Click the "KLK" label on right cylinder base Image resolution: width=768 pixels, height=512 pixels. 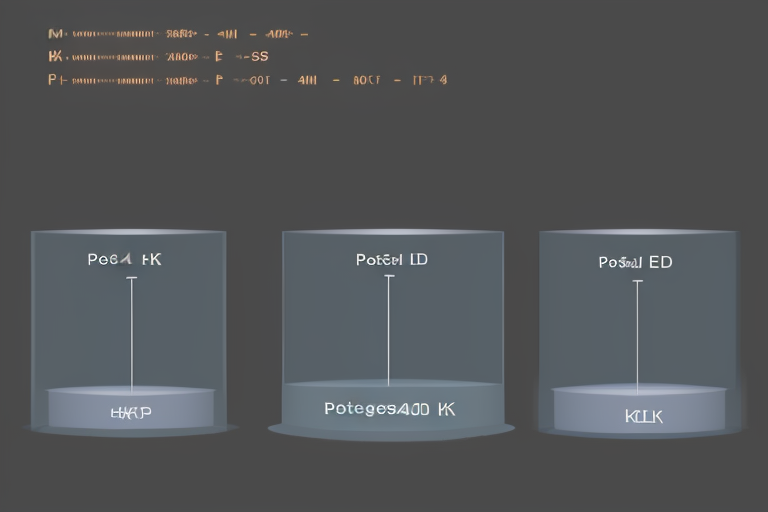click(643, 415)
